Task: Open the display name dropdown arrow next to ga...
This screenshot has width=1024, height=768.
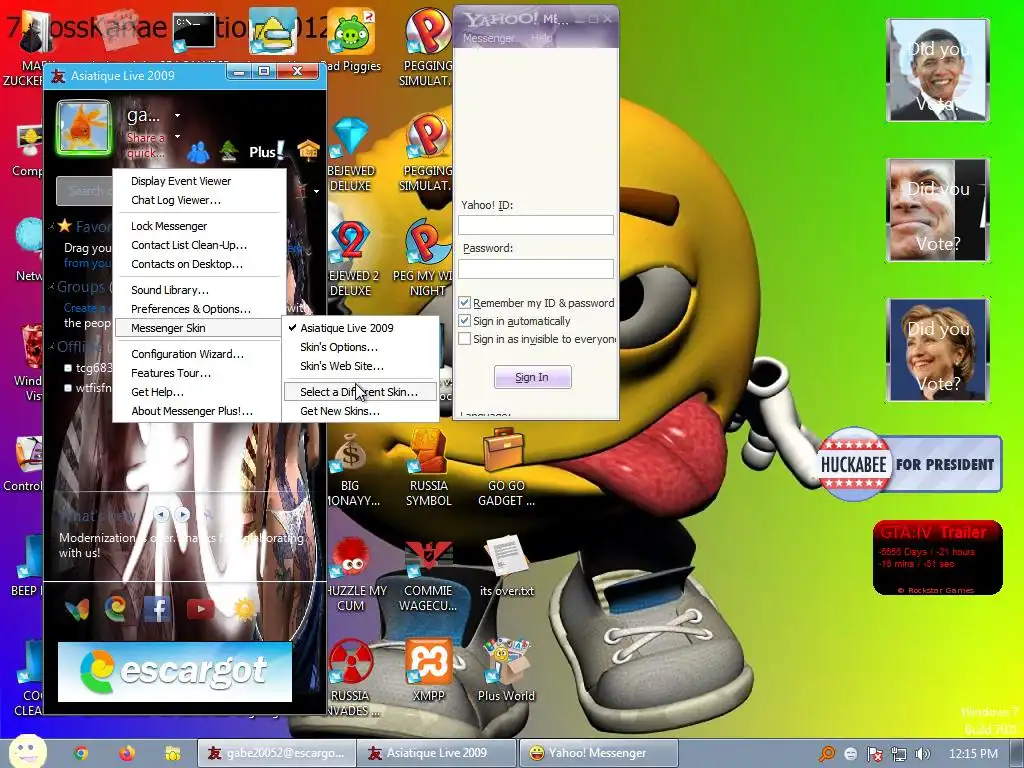Action: click(177, 116)
